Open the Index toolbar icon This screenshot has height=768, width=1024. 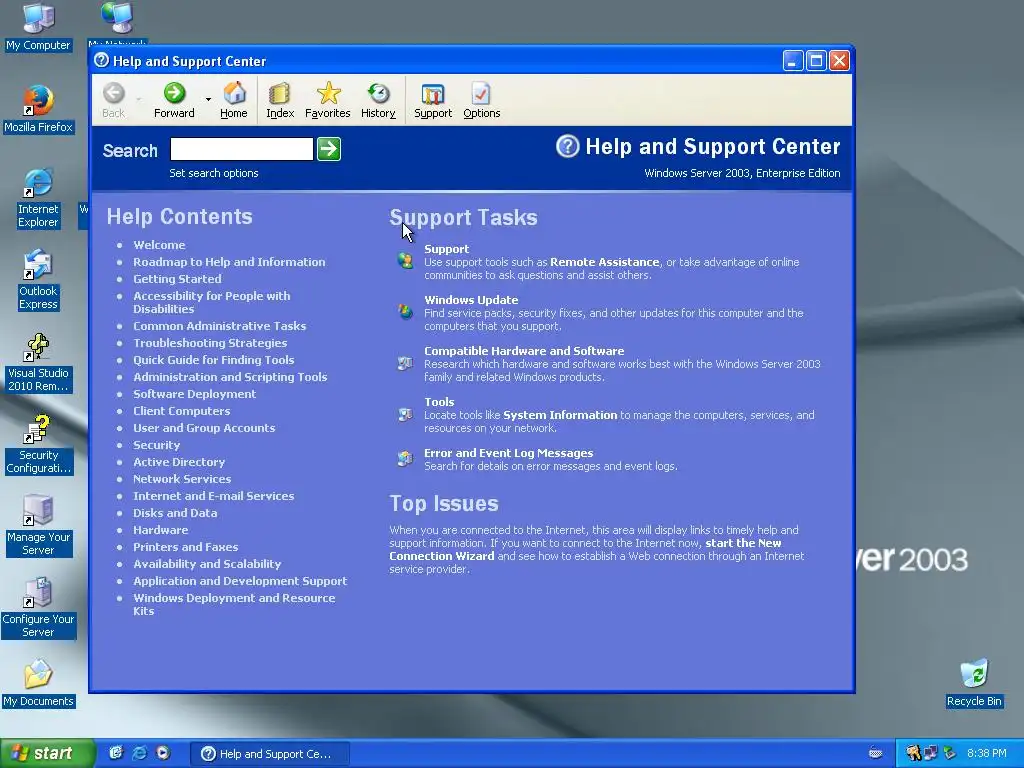pyautogui.click(x=280, y=100)
